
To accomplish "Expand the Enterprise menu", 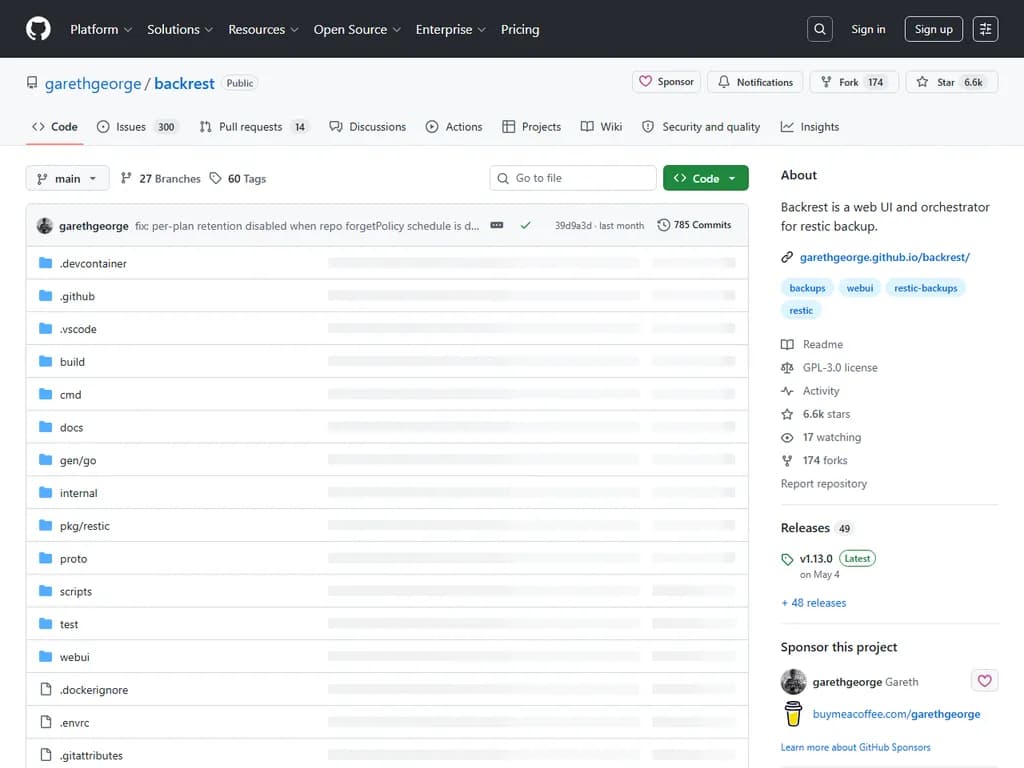I will [x=451, y=29].
